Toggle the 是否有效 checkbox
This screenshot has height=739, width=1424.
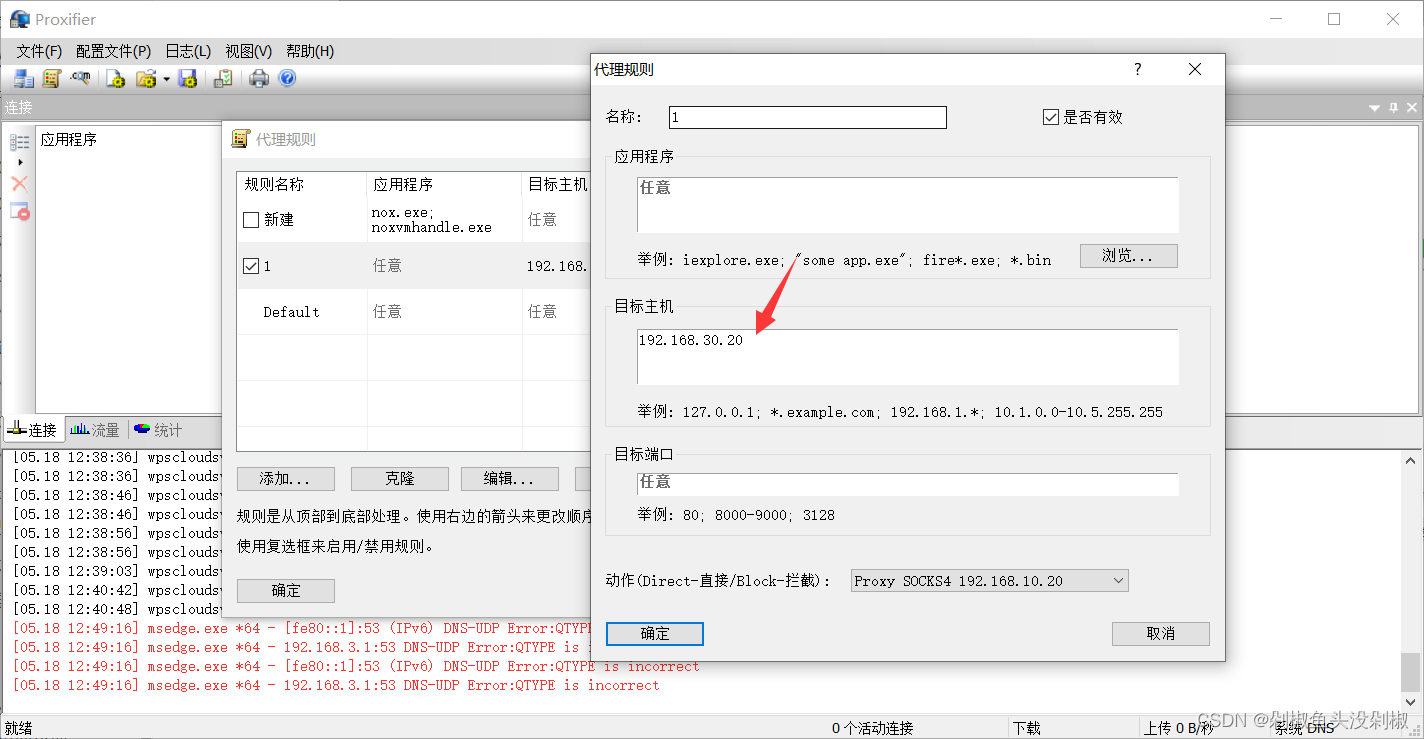pos(1050,117)
